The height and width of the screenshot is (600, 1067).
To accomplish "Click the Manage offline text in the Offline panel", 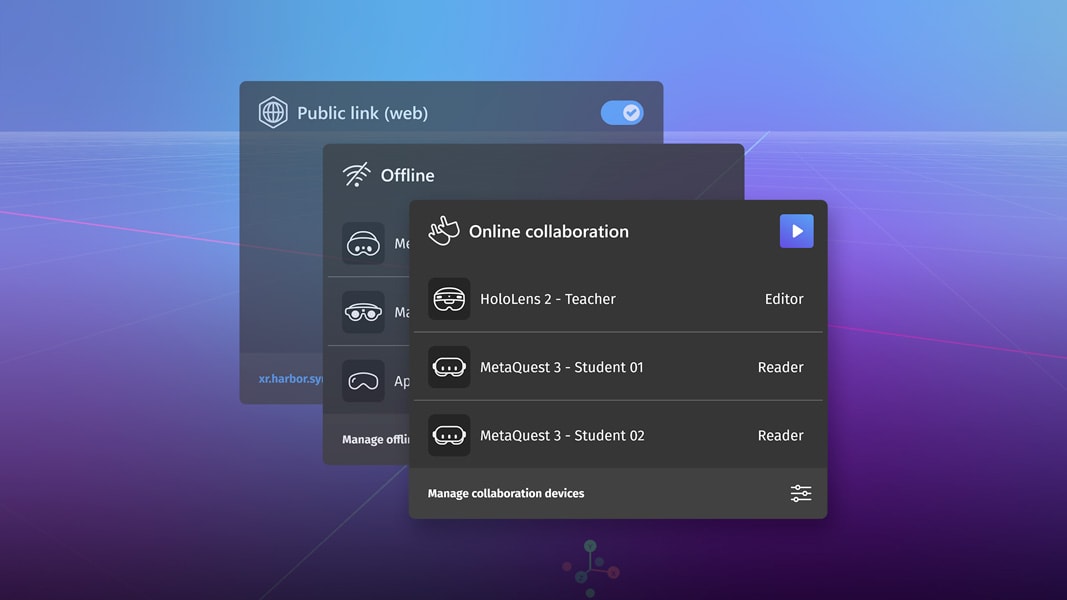I will point(375,440).
